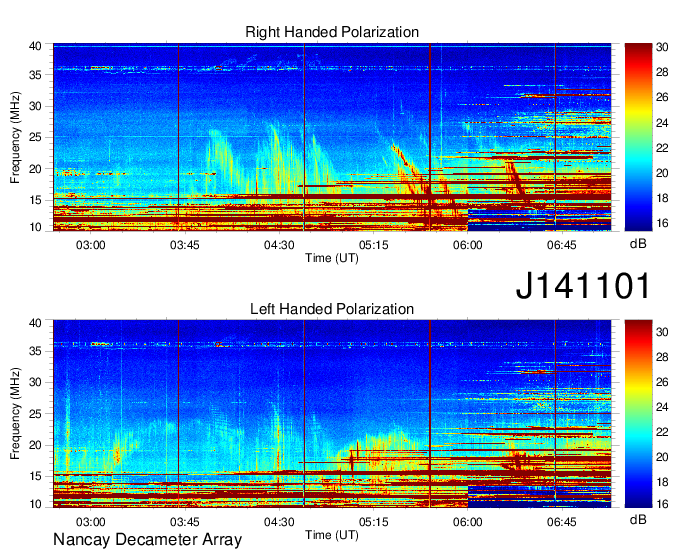Click the 26 value on the upper colorbar scale
The width and height of the screenshot is (680, 552).
tap(662, 98)
